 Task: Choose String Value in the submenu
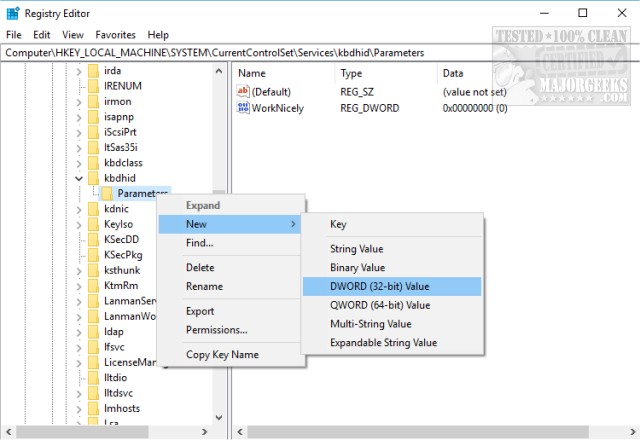click(392, 249)
